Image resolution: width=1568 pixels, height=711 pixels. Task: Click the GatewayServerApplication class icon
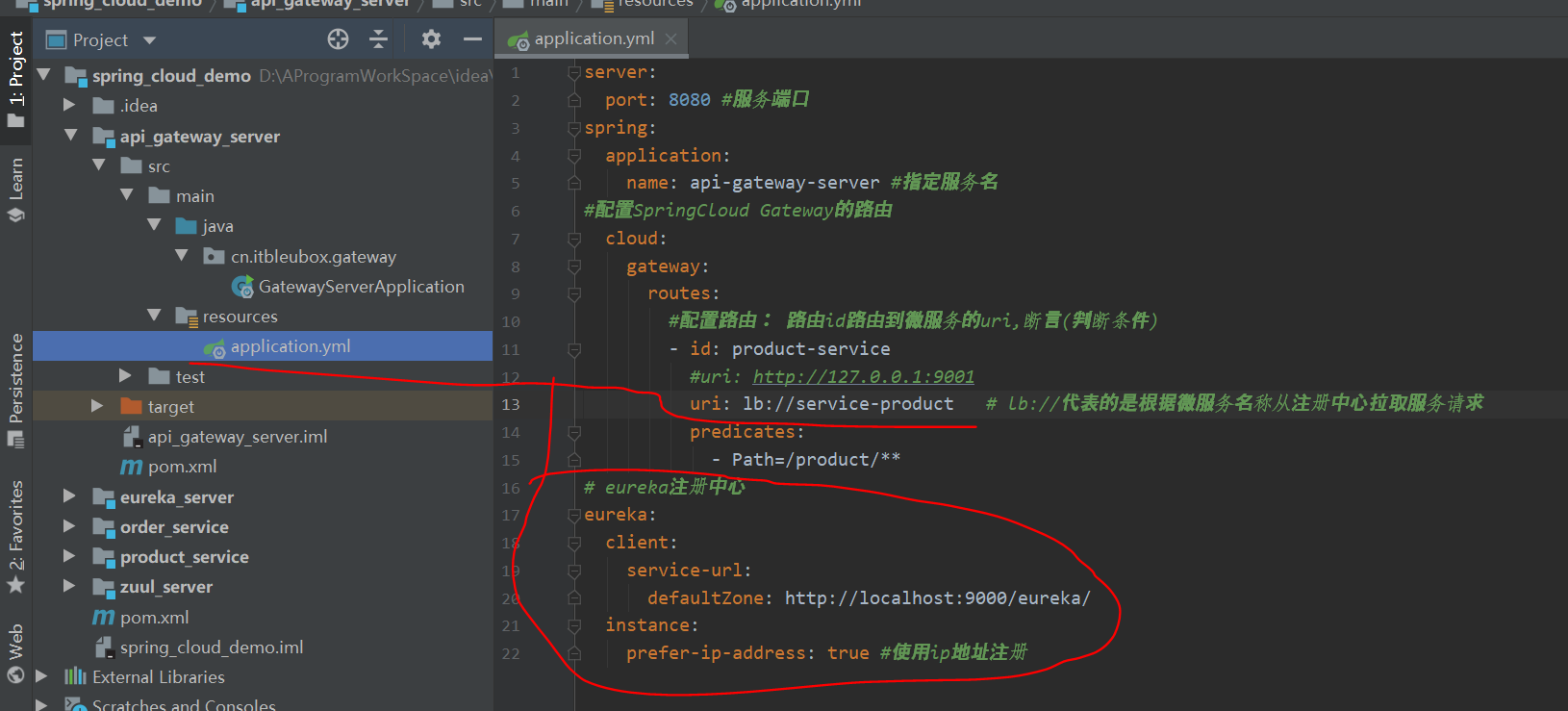click(x=242, y=287)
